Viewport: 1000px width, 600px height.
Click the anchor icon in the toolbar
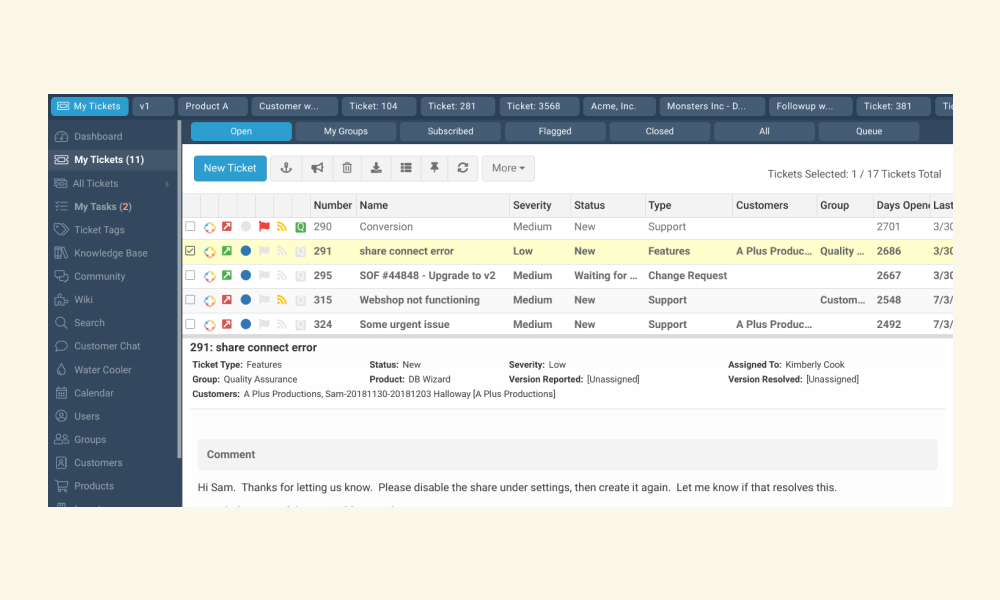(x=286, y=168)
